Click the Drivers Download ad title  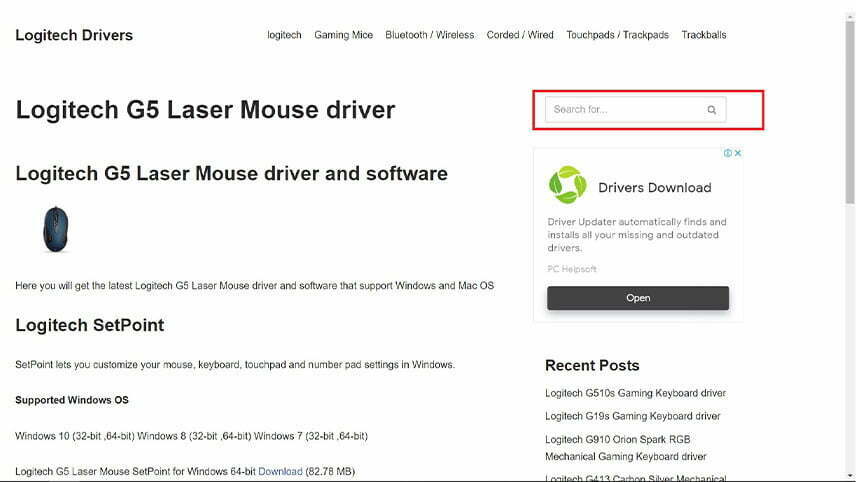(x=655, y=188)
